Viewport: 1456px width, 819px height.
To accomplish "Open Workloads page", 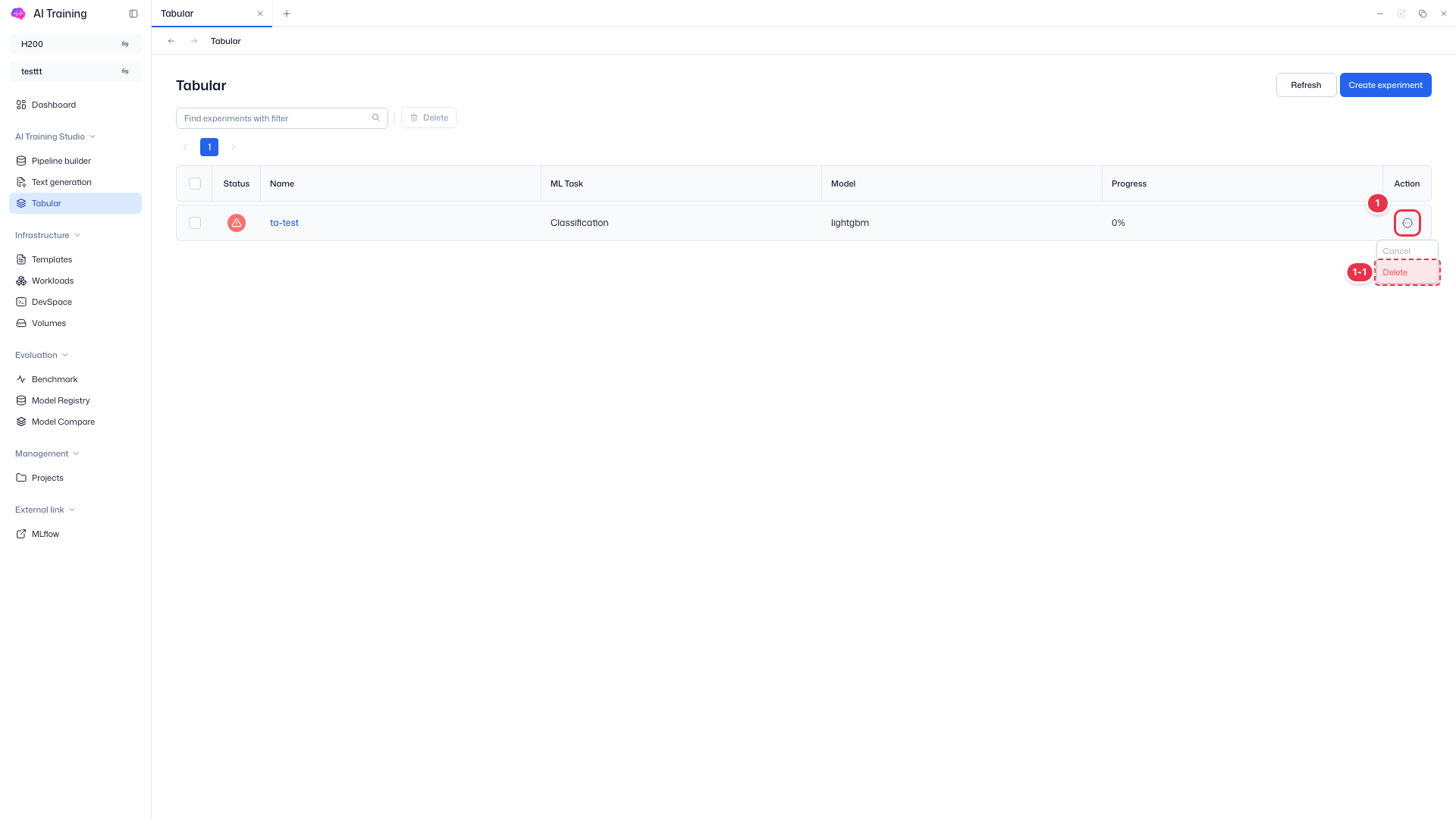I will pyautogui.click(x=75, y=281).
